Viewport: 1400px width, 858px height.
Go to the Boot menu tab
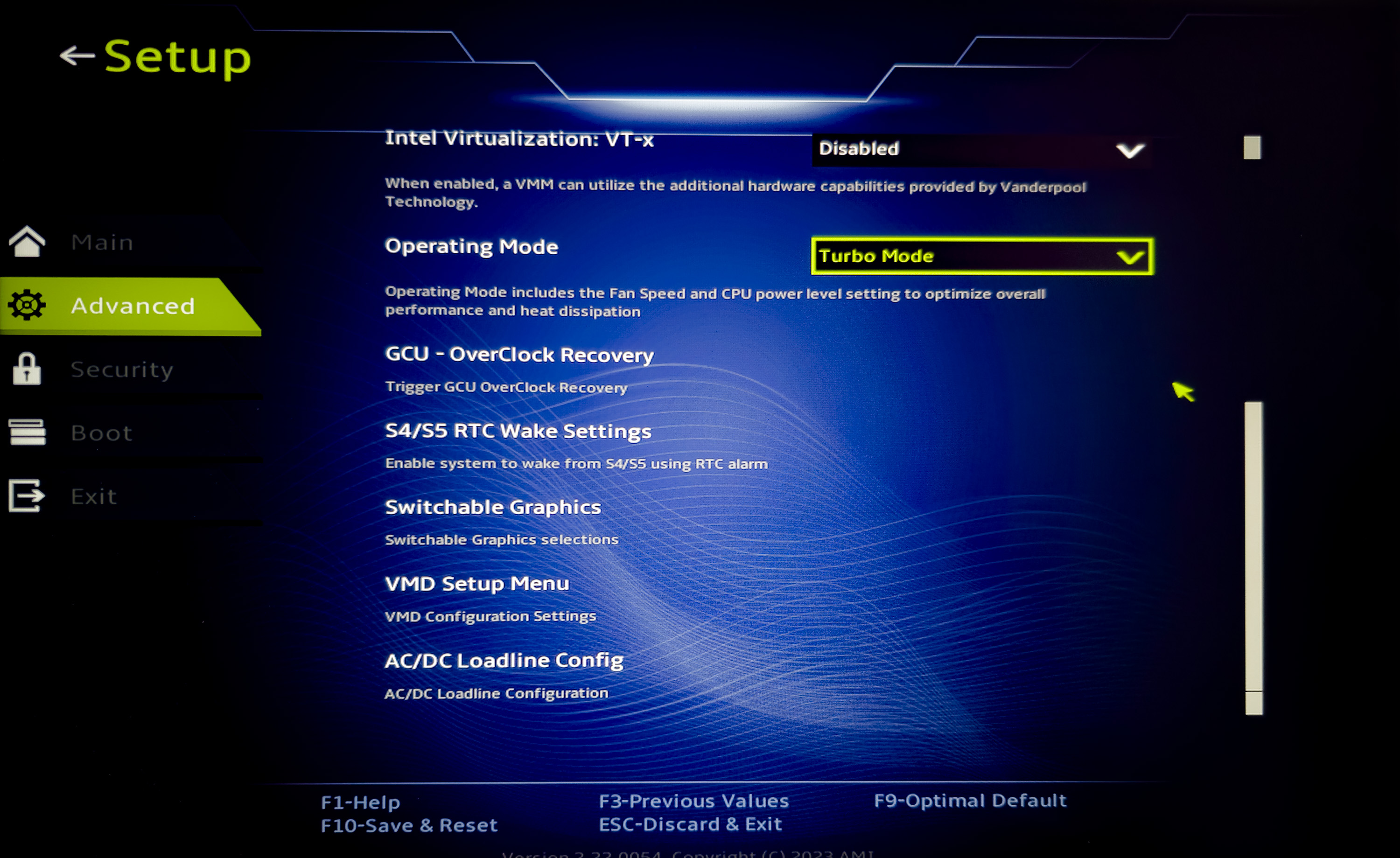pyautogui.click(x=102, y=433)
